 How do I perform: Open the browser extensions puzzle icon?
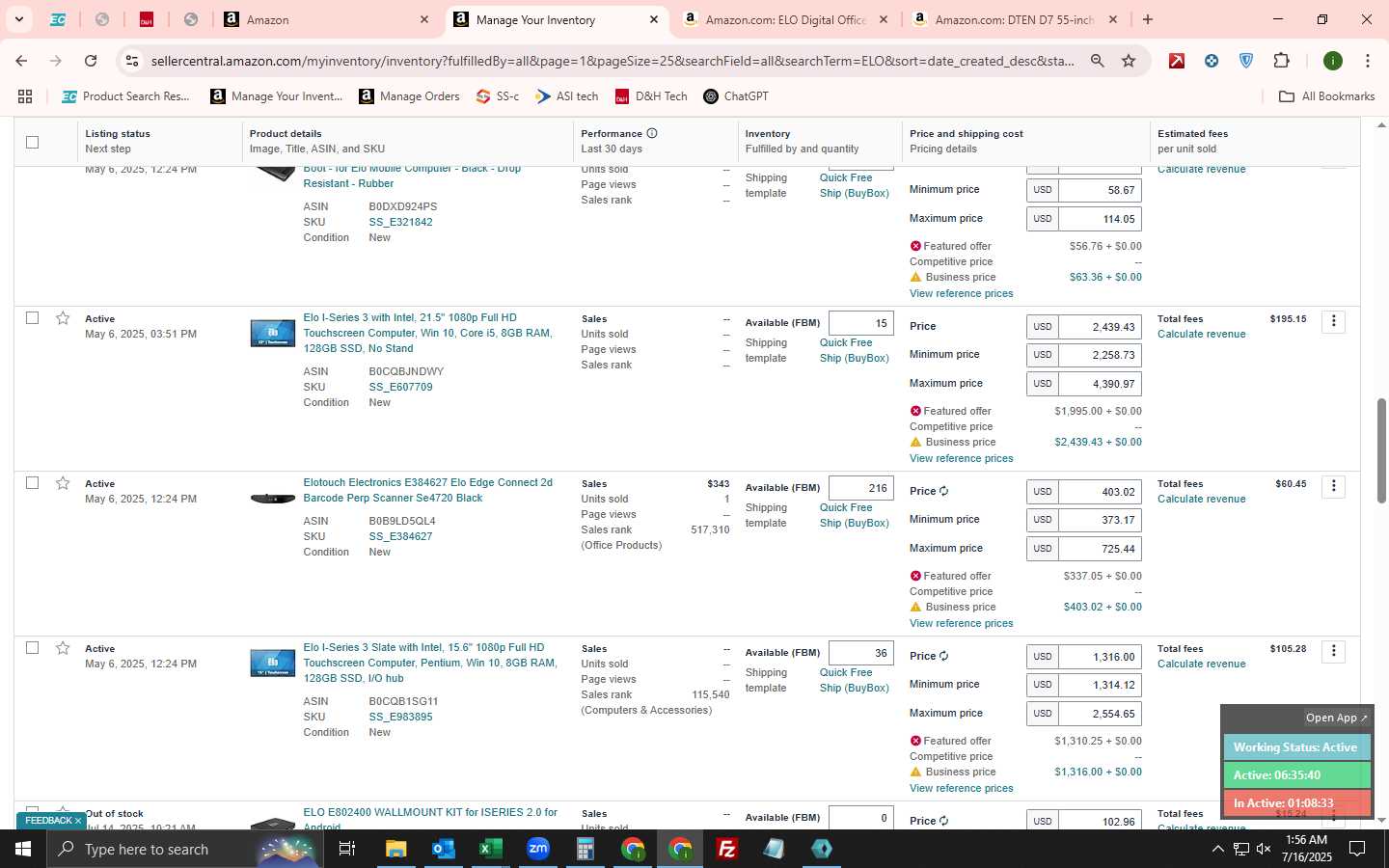[1281, 61]
